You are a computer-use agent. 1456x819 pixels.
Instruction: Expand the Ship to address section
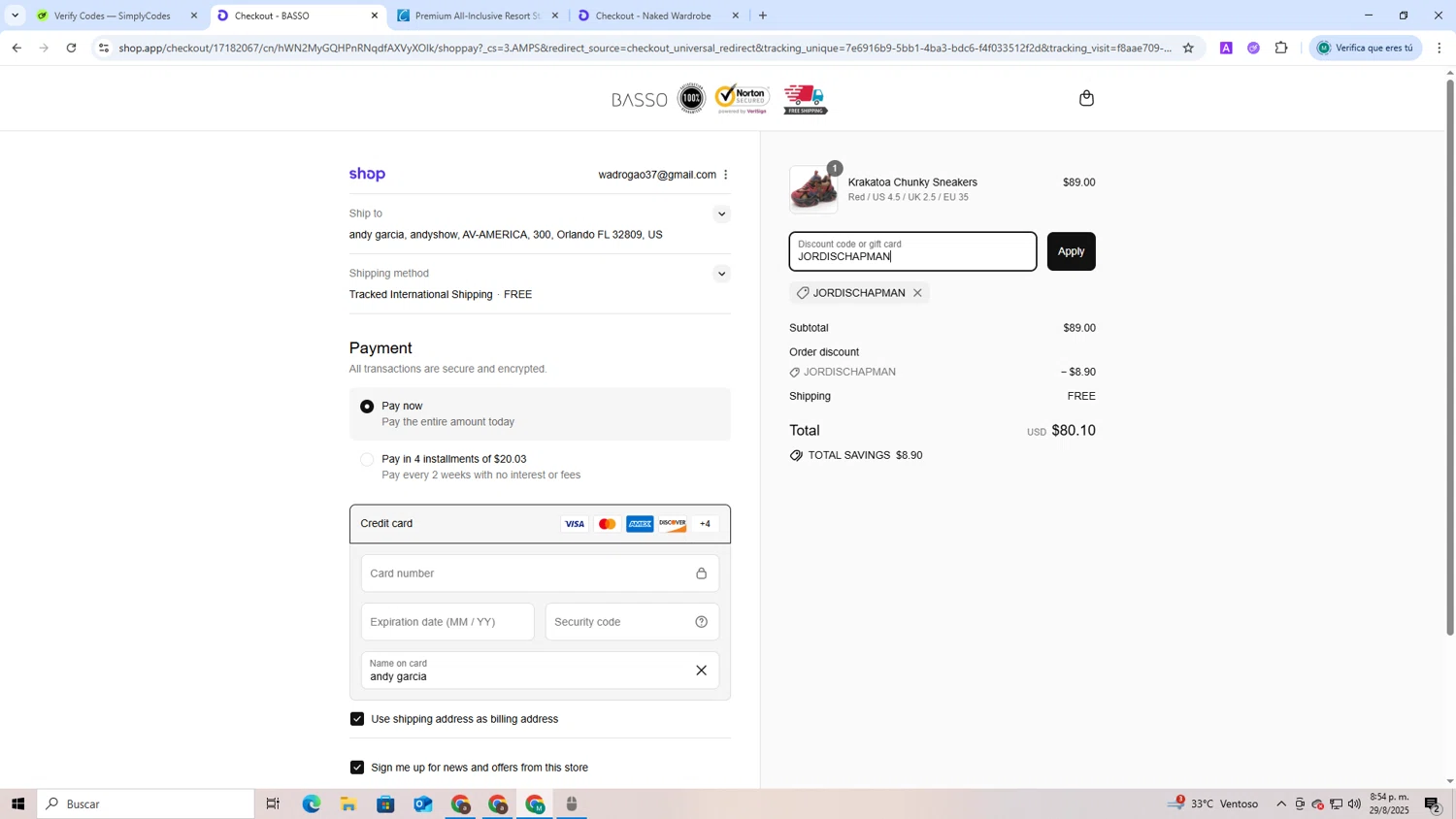pos(721,214)
